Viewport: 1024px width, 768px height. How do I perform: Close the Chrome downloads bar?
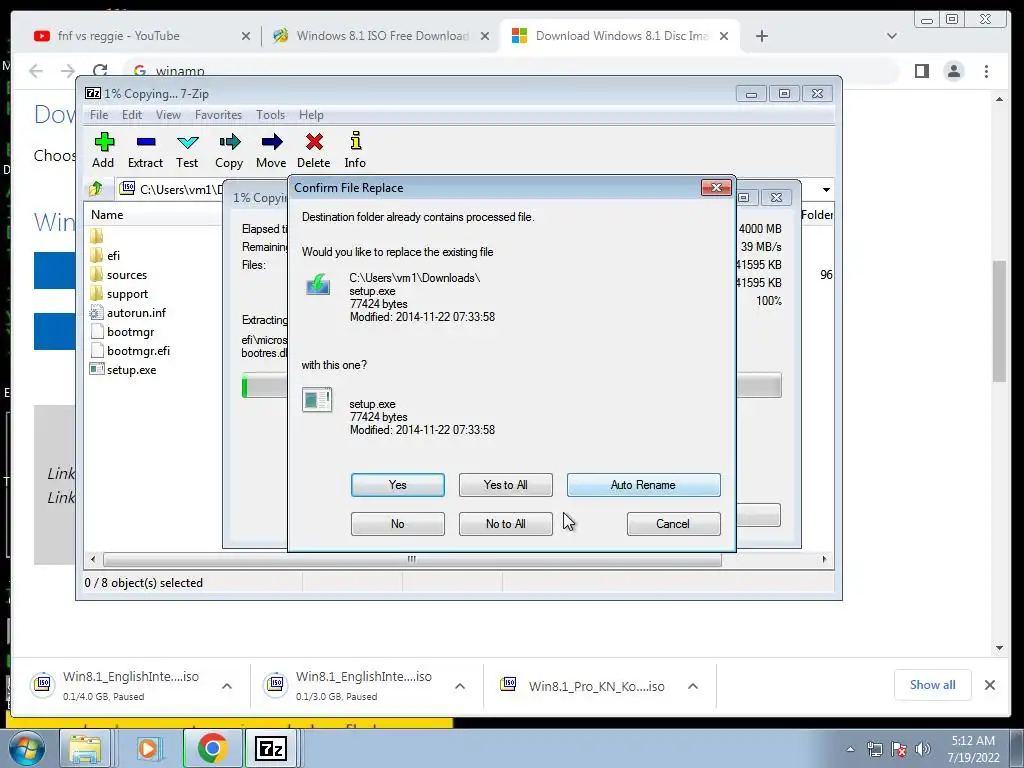[990, 685]
